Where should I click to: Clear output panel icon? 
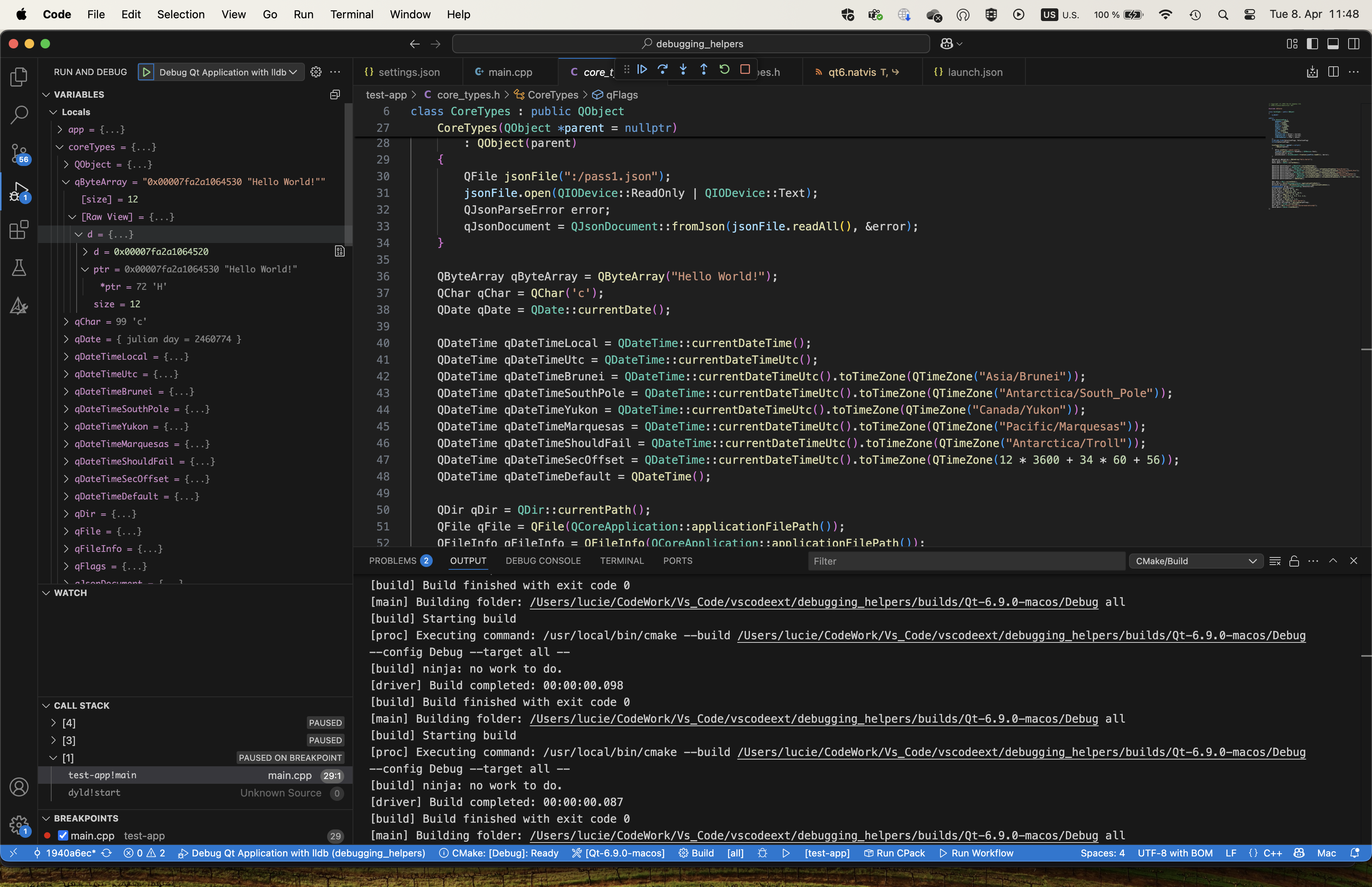pyautogui.click(x=1275, y=561)
